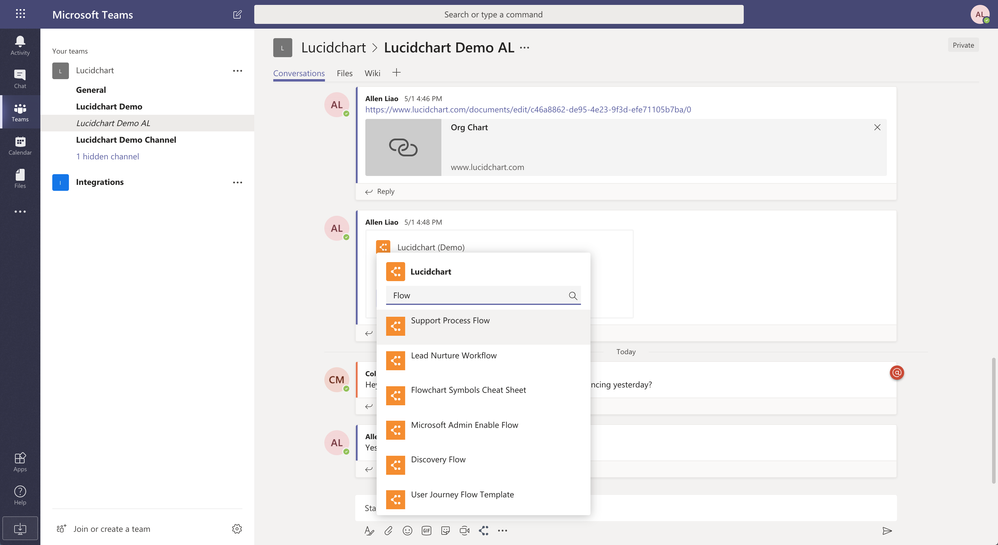Click the conversation vertical scrollbar
The image size is (998, 545).
click(993, 420)
